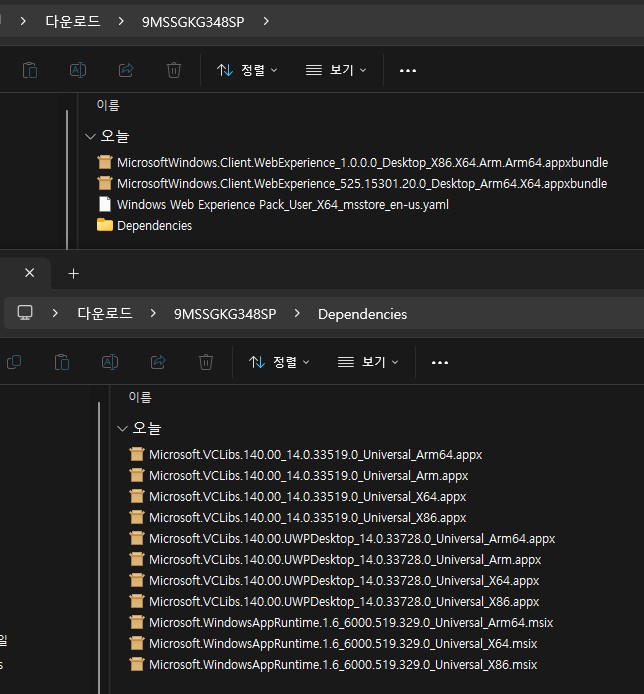
Task: Click Share icon in upper window toolbar
Action: pyautogui.click(x=126, y=70)
